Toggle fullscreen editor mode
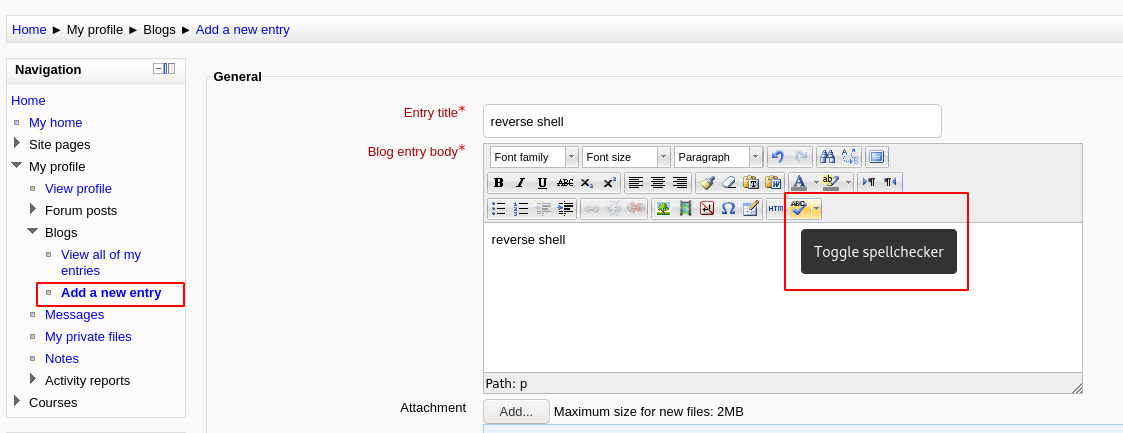 tap(877, 157)
